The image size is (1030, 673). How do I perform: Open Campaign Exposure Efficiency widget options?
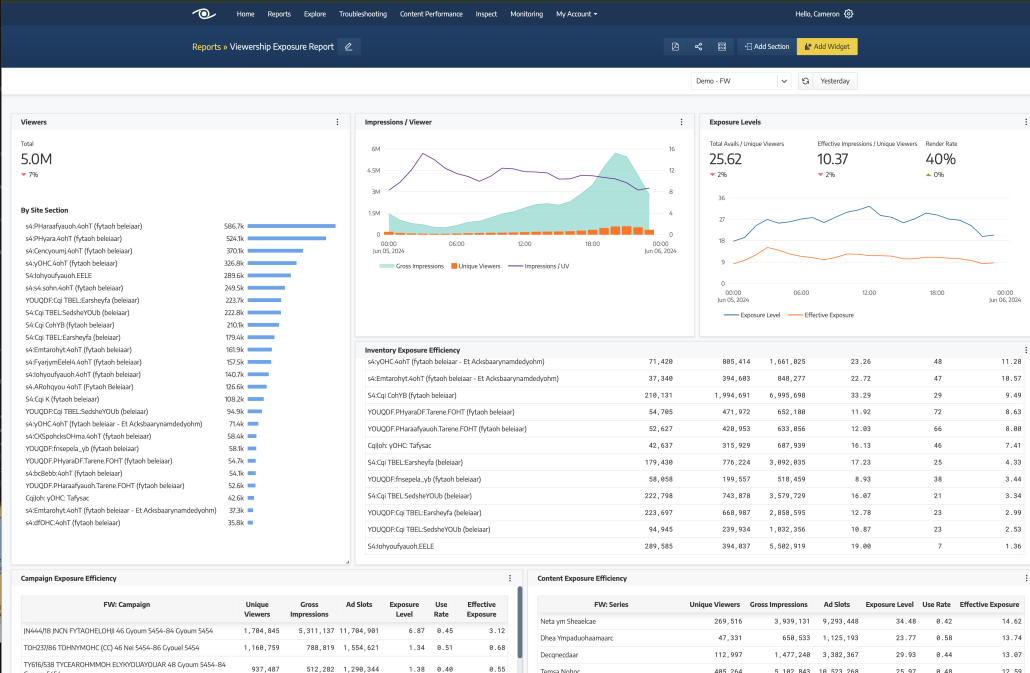coord(510,578)
